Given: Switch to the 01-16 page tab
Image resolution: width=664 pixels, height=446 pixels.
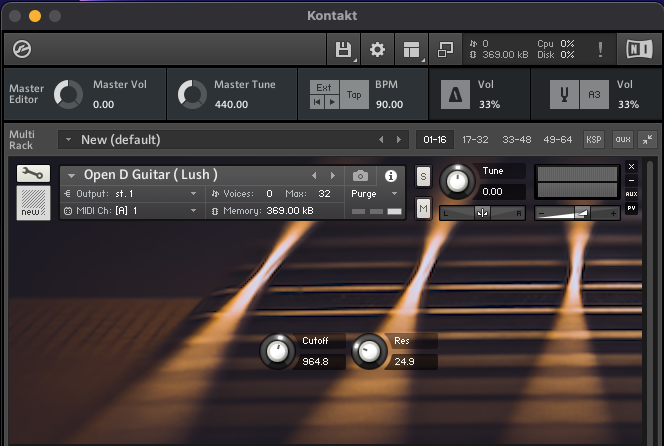Looking at the screenshot, I should click(x=434, y=139).
